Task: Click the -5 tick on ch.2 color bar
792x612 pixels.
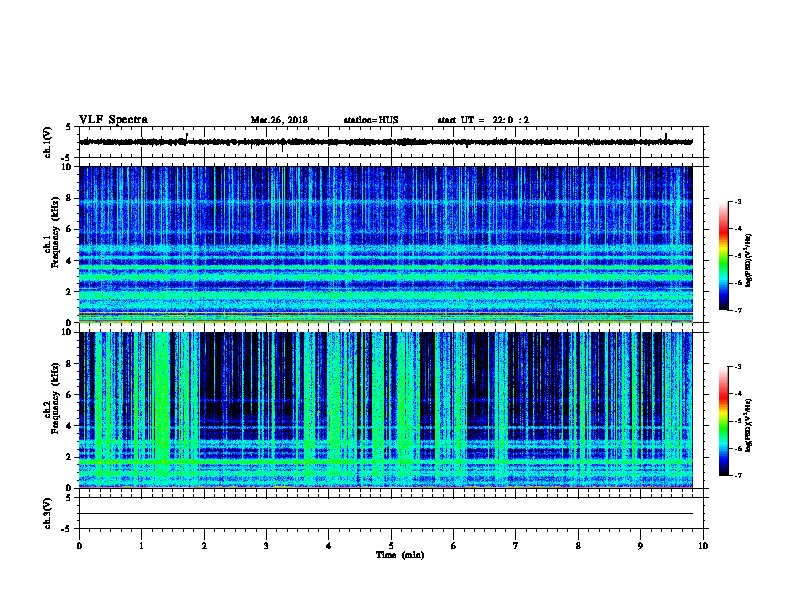Action: click(x=738, y=421)
